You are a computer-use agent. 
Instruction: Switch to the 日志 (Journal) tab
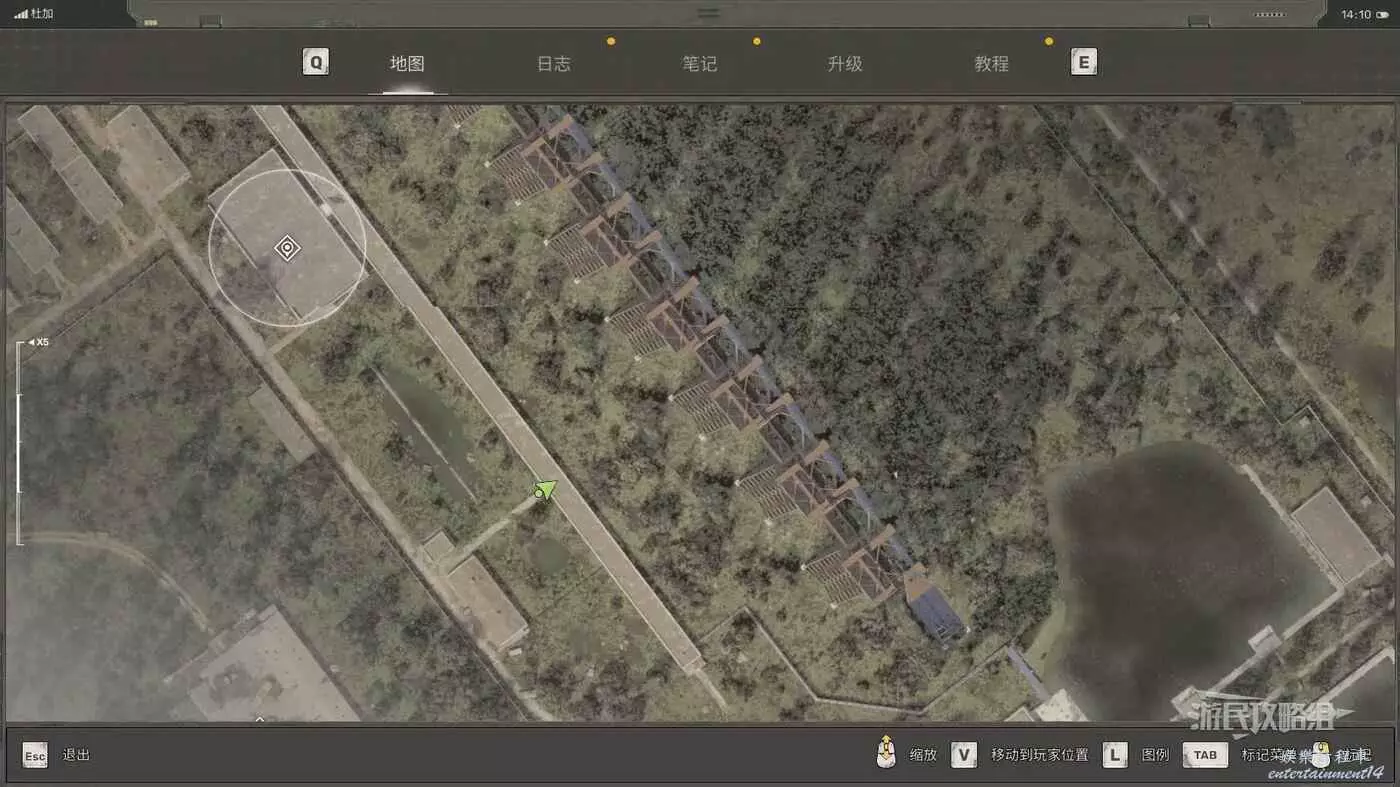[553, 64]
